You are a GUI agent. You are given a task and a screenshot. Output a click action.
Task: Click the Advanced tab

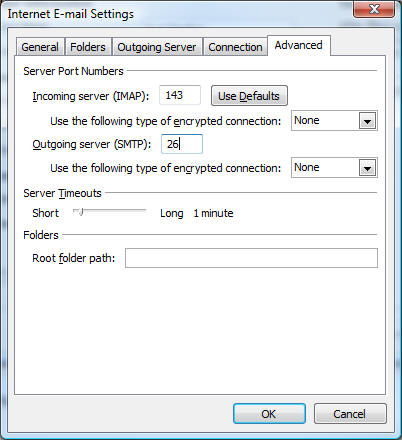coord(299,45)
